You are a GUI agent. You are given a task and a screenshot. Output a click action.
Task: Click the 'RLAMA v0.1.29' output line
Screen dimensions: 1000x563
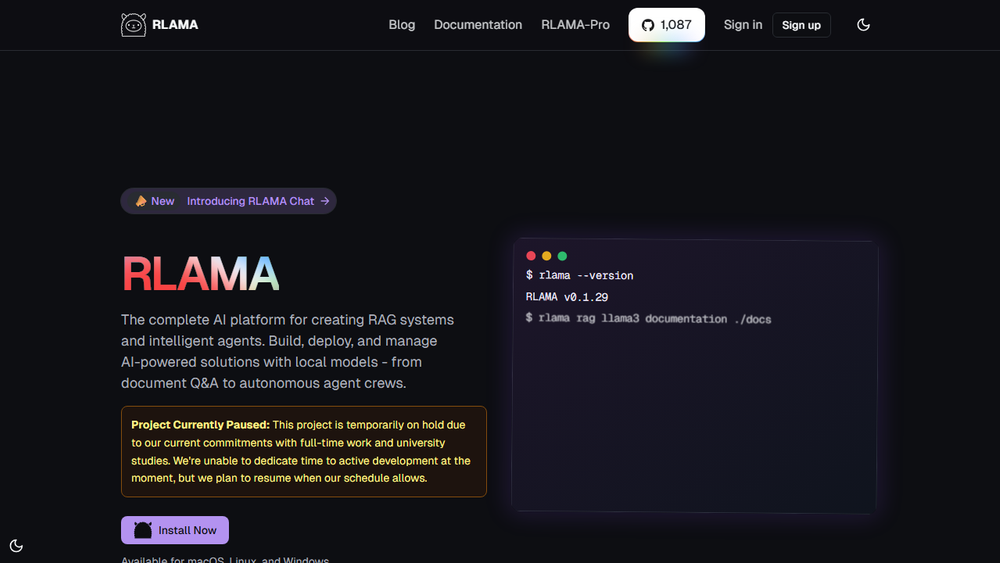pos(566,297)
